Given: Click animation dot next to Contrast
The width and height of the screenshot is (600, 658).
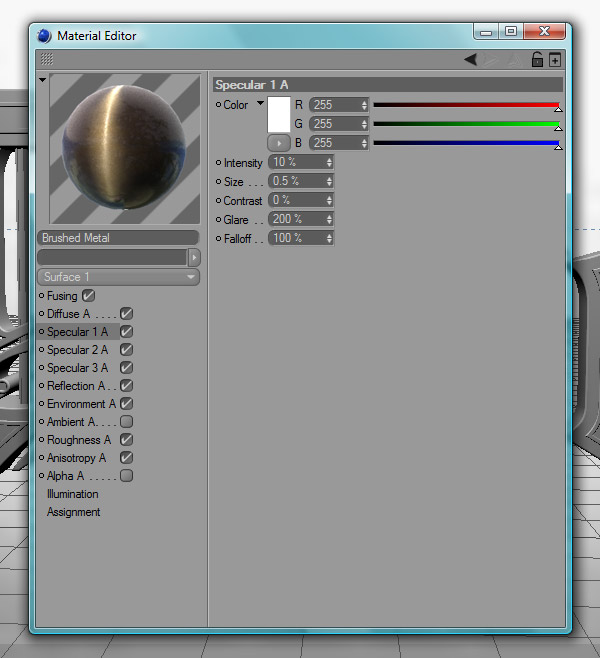Looking at the screenshot, I should [x=218, y=201].
